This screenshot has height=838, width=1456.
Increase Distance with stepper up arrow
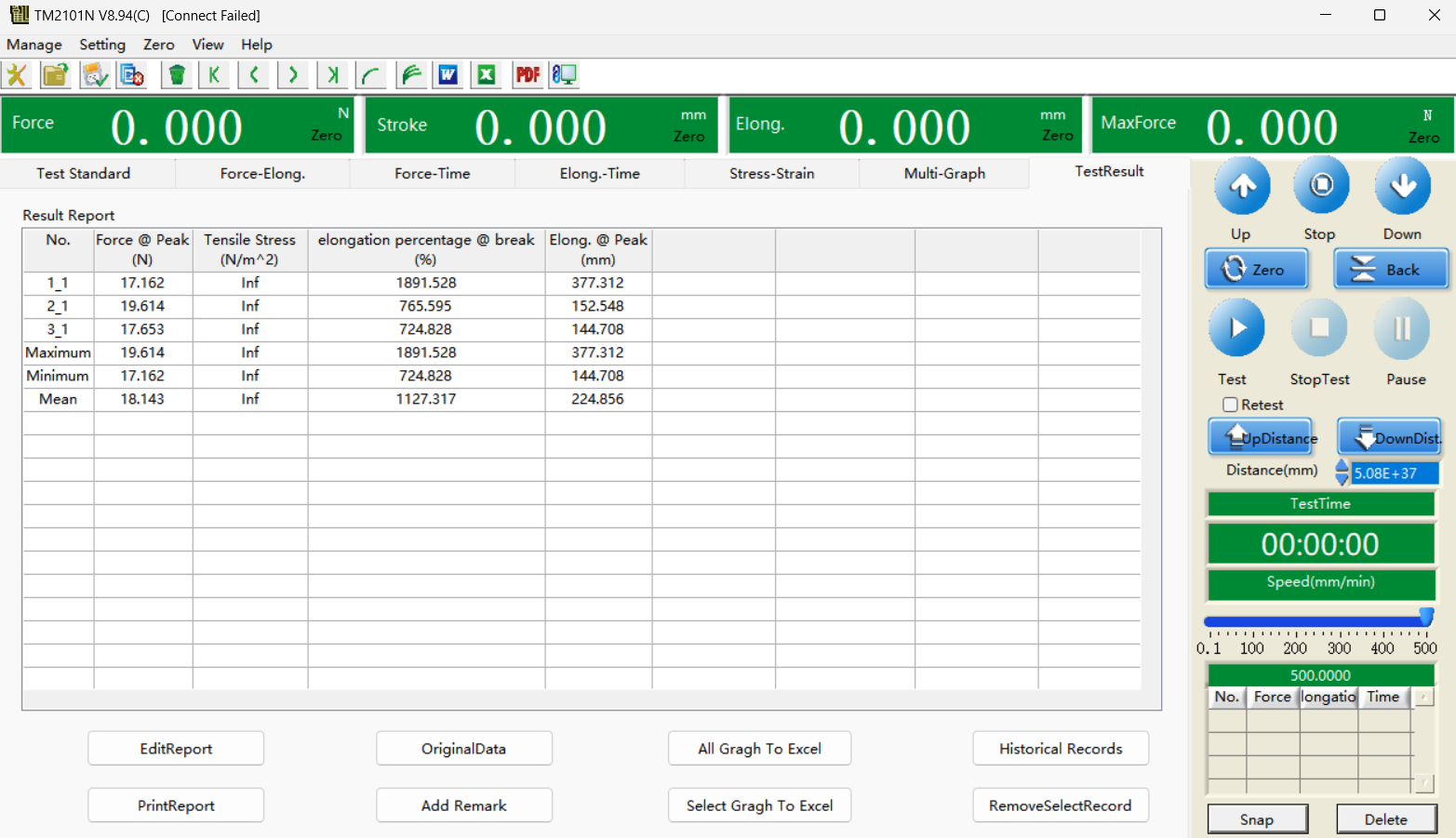coord(1342,466)
